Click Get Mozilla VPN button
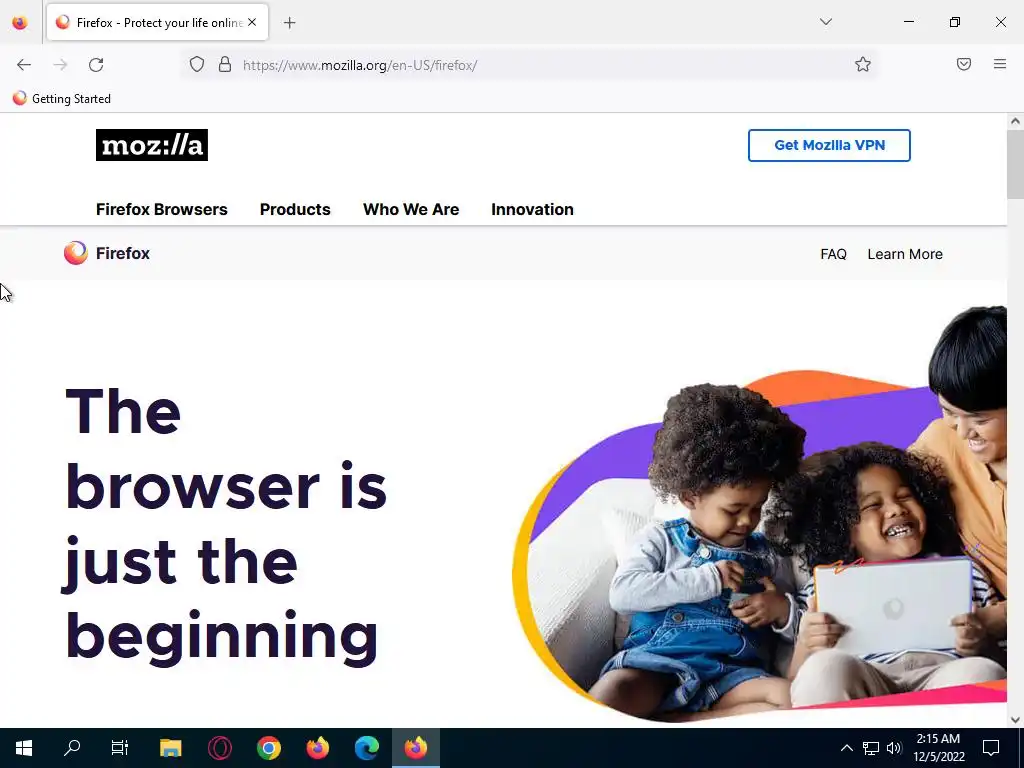1024x768 pixels. 829,145
